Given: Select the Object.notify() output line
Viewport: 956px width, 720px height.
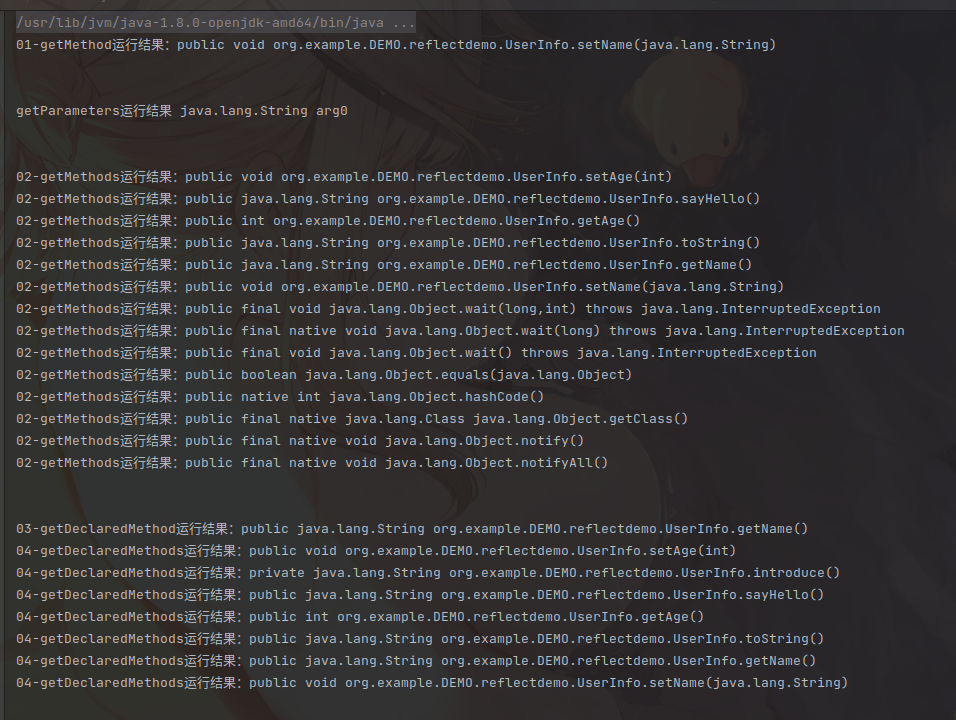Looking at the screenshot, I should coord(300,440).
